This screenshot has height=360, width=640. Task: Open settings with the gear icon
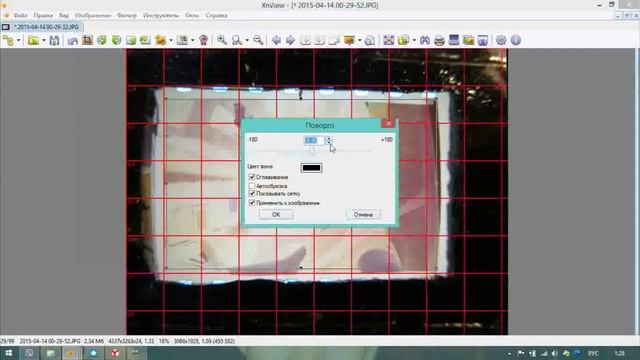pos(501,40)
